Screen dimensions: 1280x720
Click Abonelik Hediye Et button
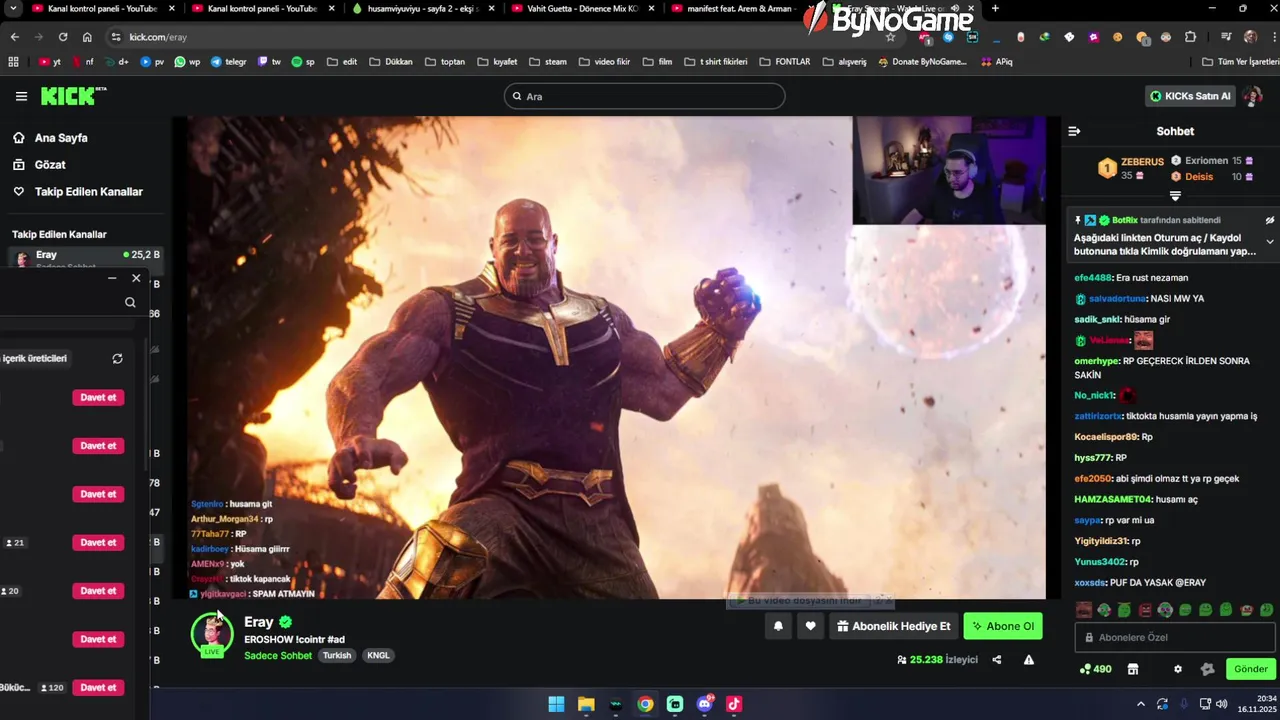click(x=894, y=626)
